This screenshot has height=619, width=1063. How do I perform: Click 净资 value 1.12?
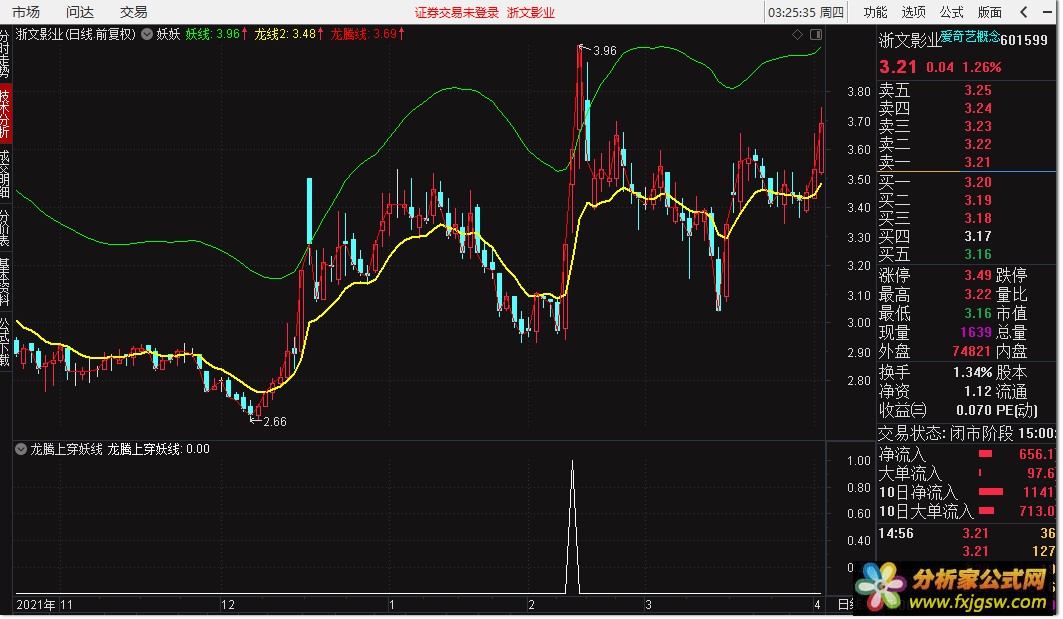tap(978, 391)
